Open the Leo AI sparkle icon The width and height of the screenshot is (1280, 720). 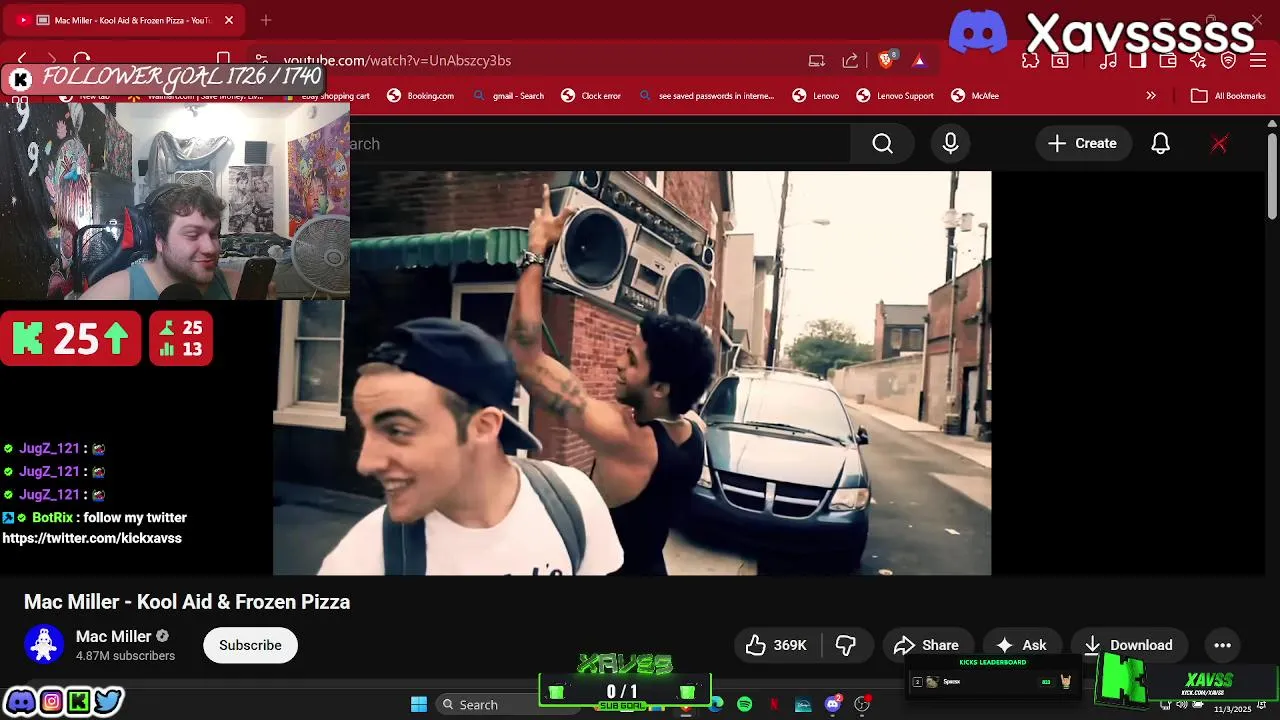[x=1198, y=60]
